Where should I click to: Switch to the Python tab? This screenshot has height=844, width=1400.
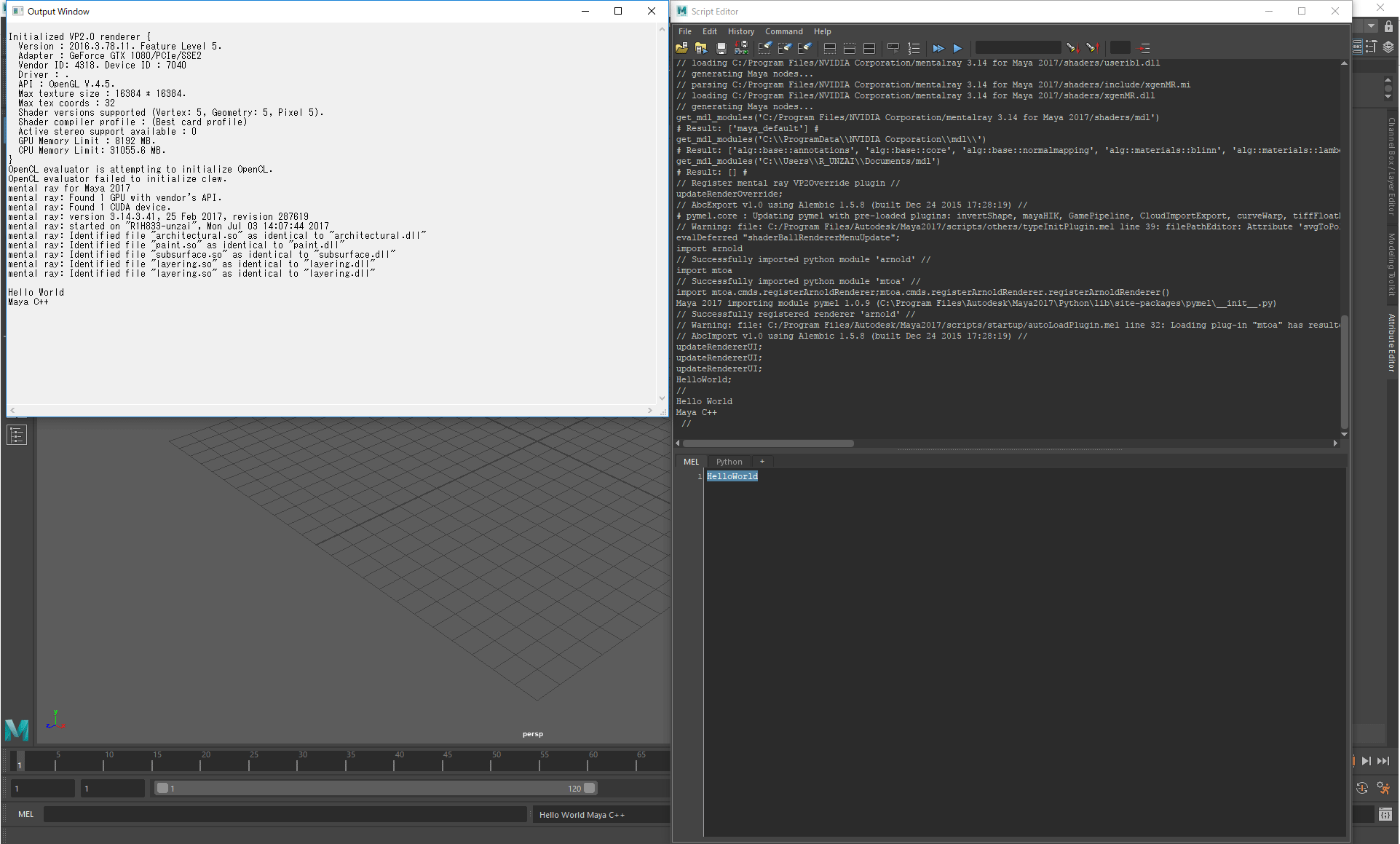click(729, 462)
